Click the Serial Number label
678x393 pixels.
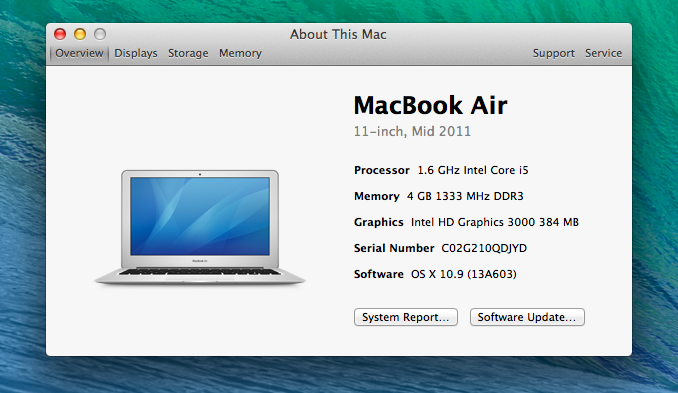(394, 248)
